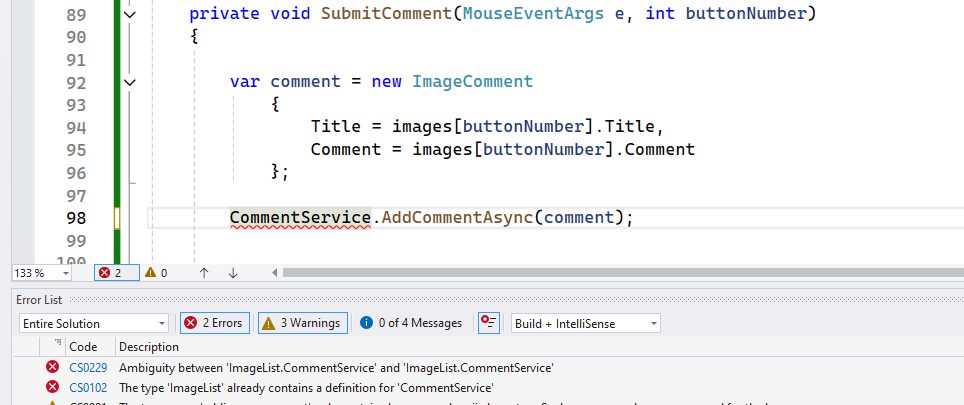Click MouseEventArgs in method signature
964x405 pixels.
tap(532, 14)
